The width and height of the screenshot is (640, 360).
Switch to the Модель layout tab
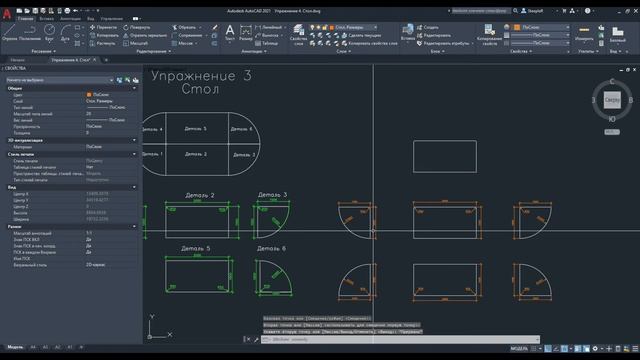pyautogui.click(x=16, y=347)
